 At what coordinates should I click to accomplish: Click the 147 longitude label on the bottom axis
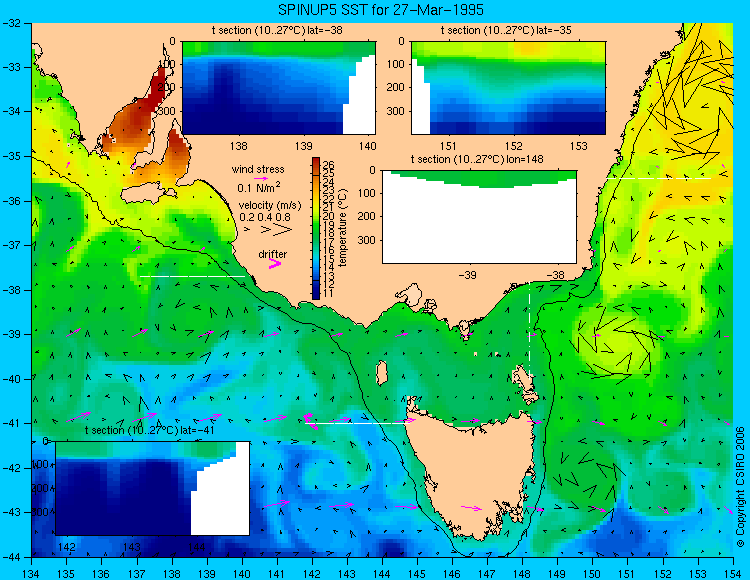point(487,574)
